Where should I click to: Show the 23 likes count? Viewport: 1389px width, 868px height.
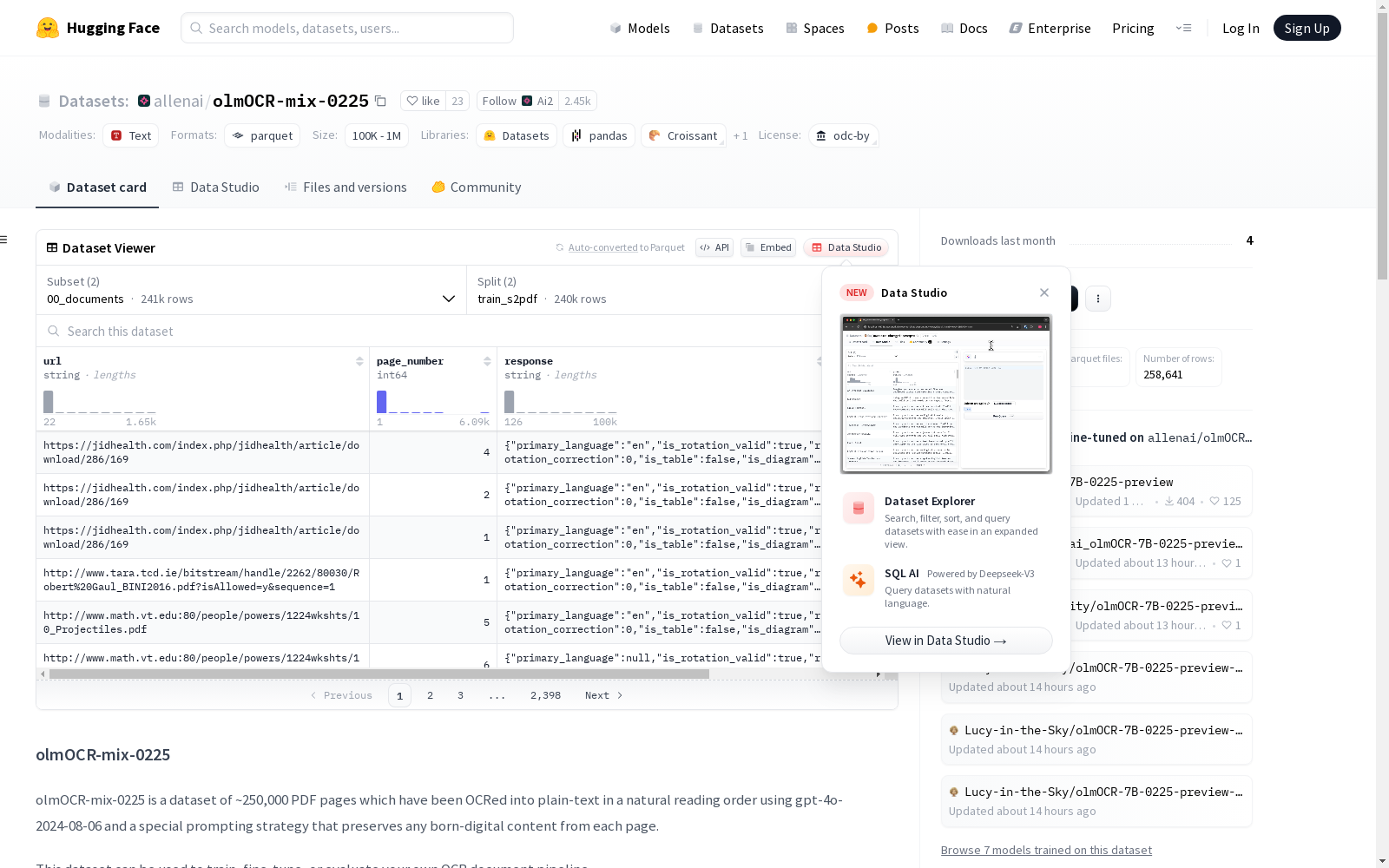pyautogui.click(x=458, y=101)
